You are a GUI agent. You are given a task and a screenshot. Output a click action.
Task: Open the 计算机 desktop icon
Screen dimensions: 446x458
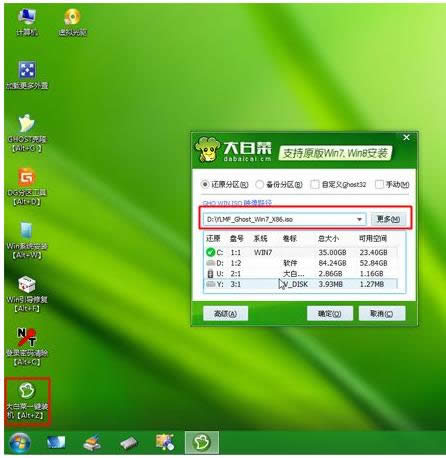click(27, 22)
